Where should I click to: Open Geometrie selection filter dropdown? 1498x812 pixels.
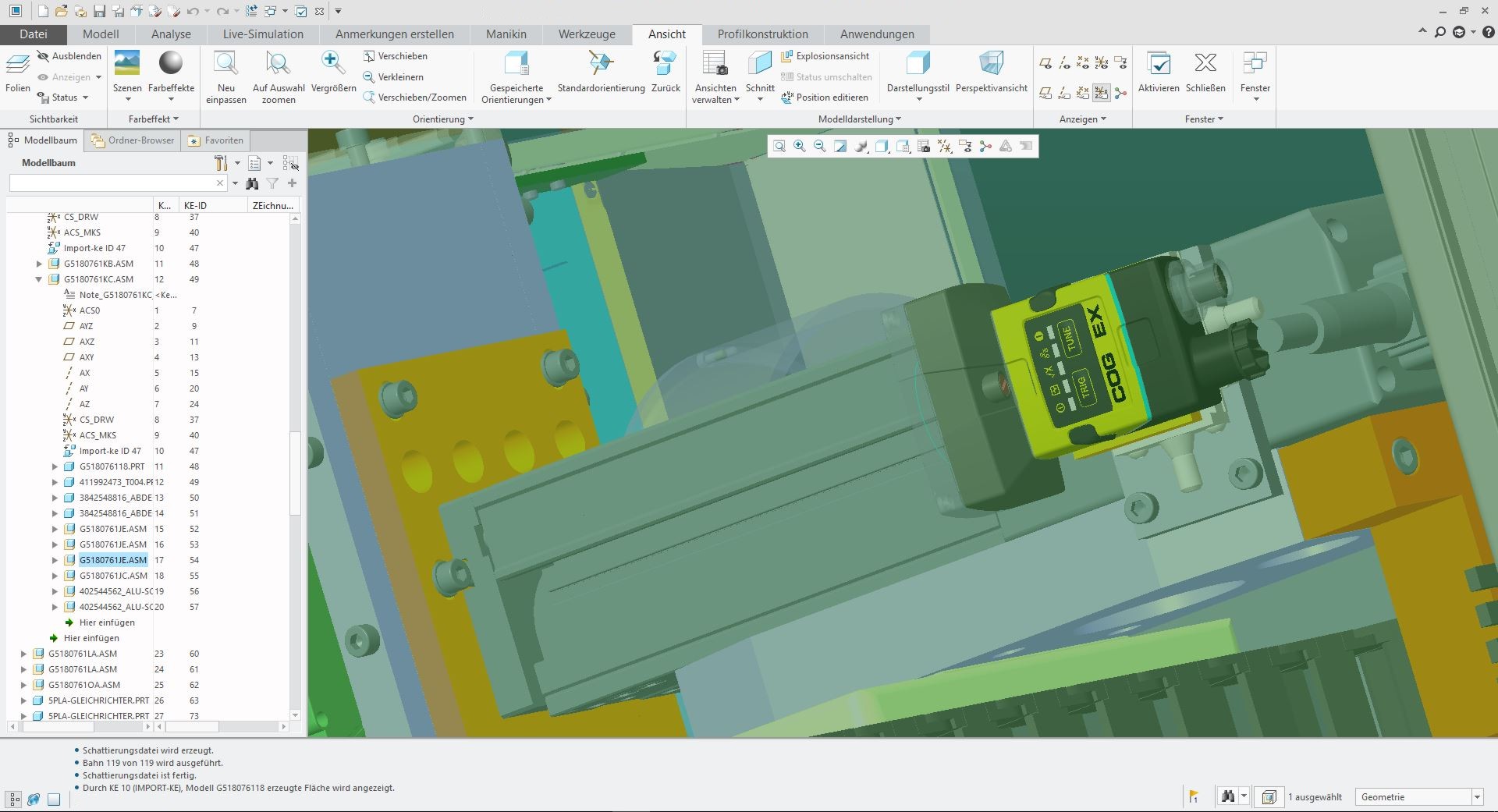click(x=1477, y=797)
